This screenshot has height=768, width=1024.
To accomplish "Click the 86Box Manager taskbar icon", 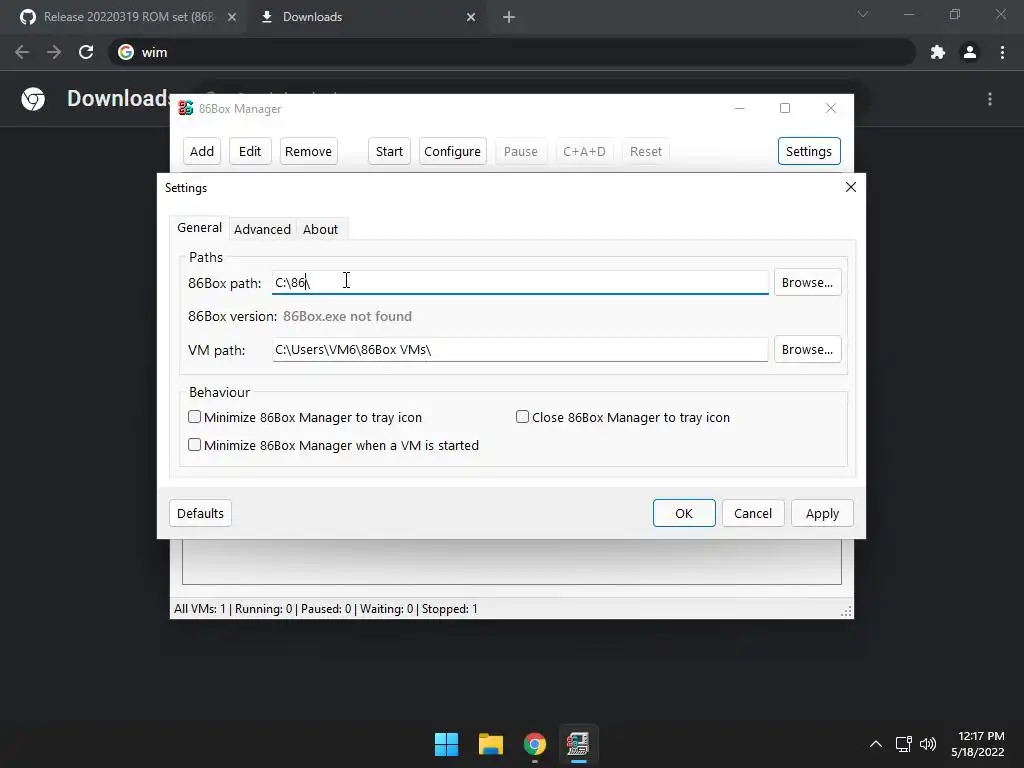I will [x=578, y=744].
